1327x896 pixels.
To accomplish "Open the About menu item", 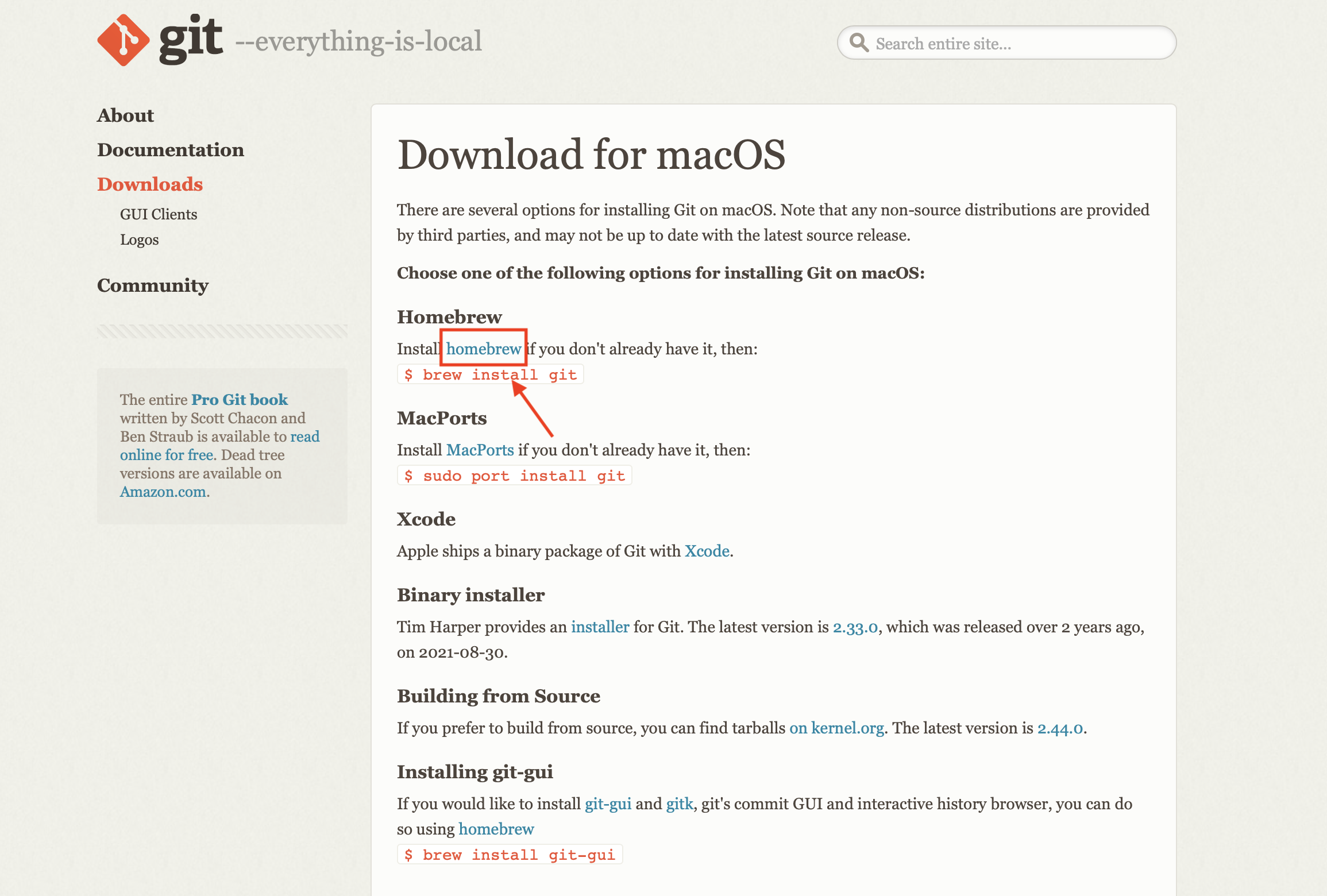I will (x=125, y=115).
